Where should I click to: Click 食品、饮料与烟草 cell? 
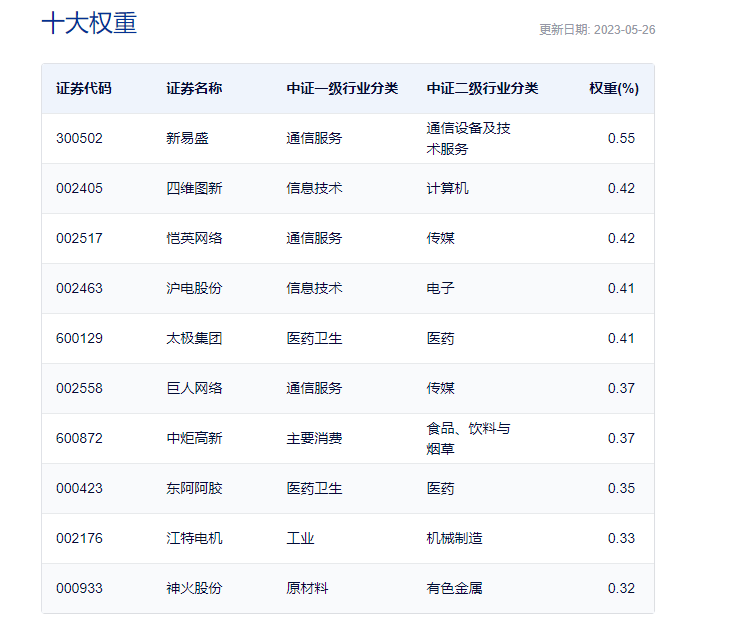click(469, 438)
